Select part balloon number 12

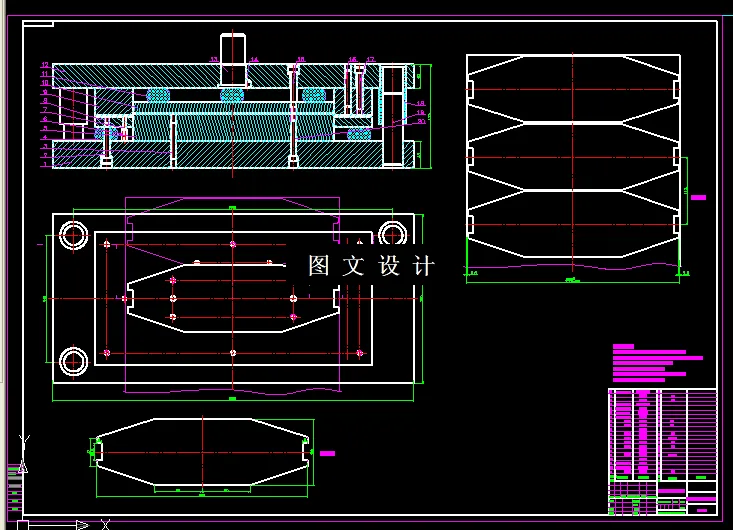(x=45, y=65)
